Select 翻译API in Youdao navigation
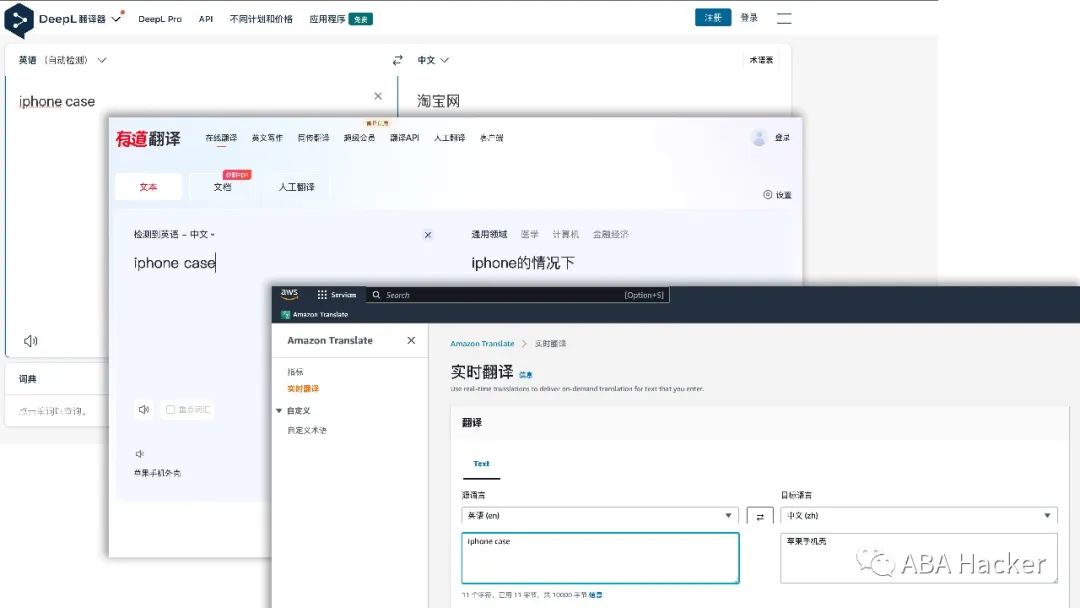 pyautogui.click(x=404, y=138)
